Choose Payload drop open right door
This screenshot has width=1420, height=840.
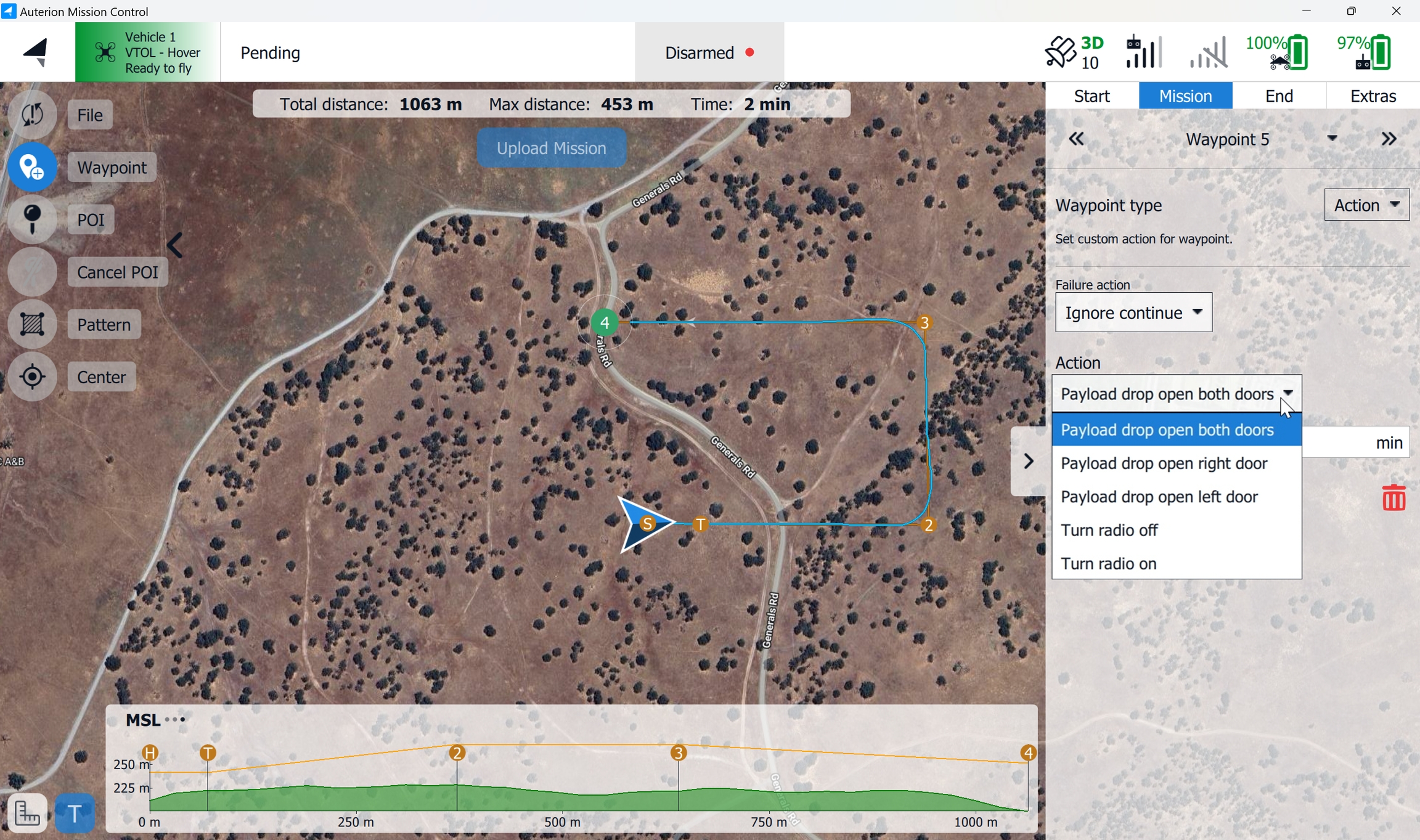[x=1164, y=463]
